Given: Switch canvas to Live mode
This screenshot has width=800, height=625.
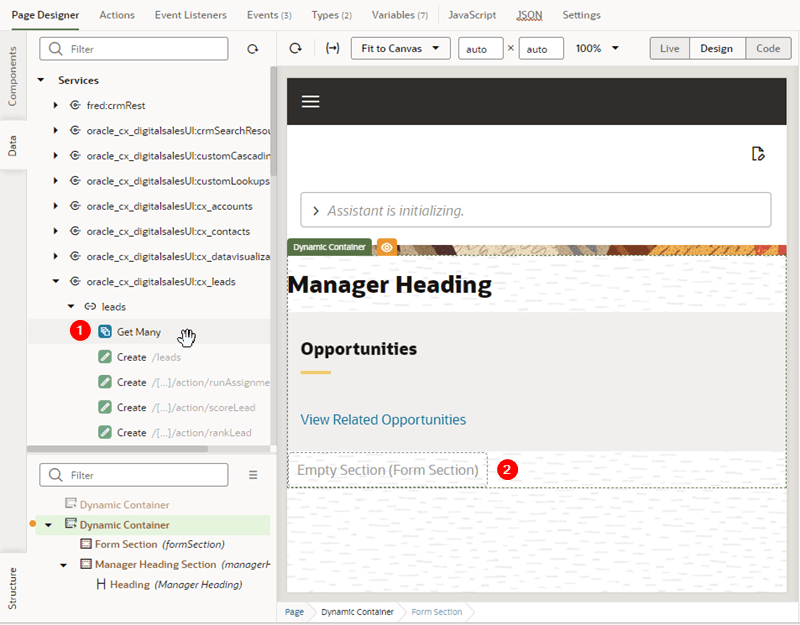Looking at the screenshot, I should pyautogui.click(x=669, y=48).
